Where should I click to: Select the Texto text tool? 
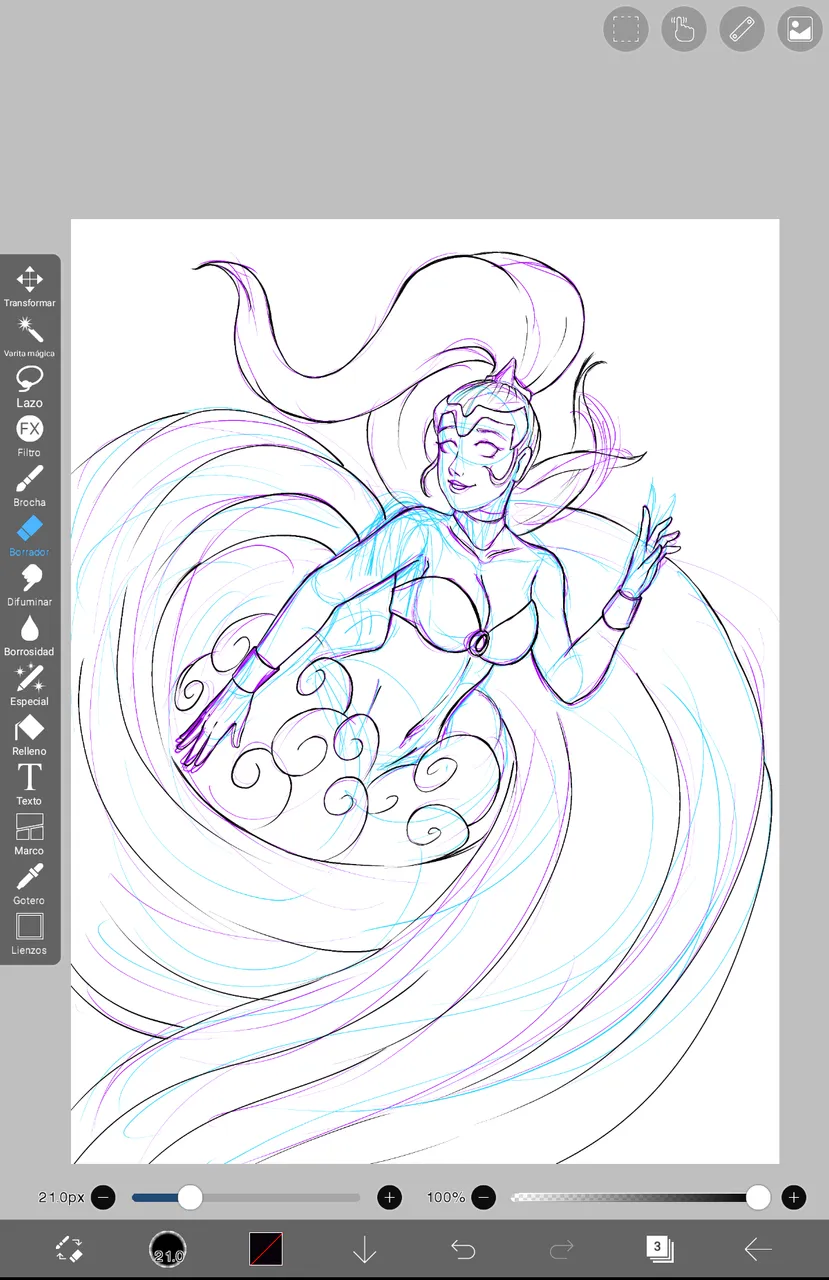click(x=29, y=784)
